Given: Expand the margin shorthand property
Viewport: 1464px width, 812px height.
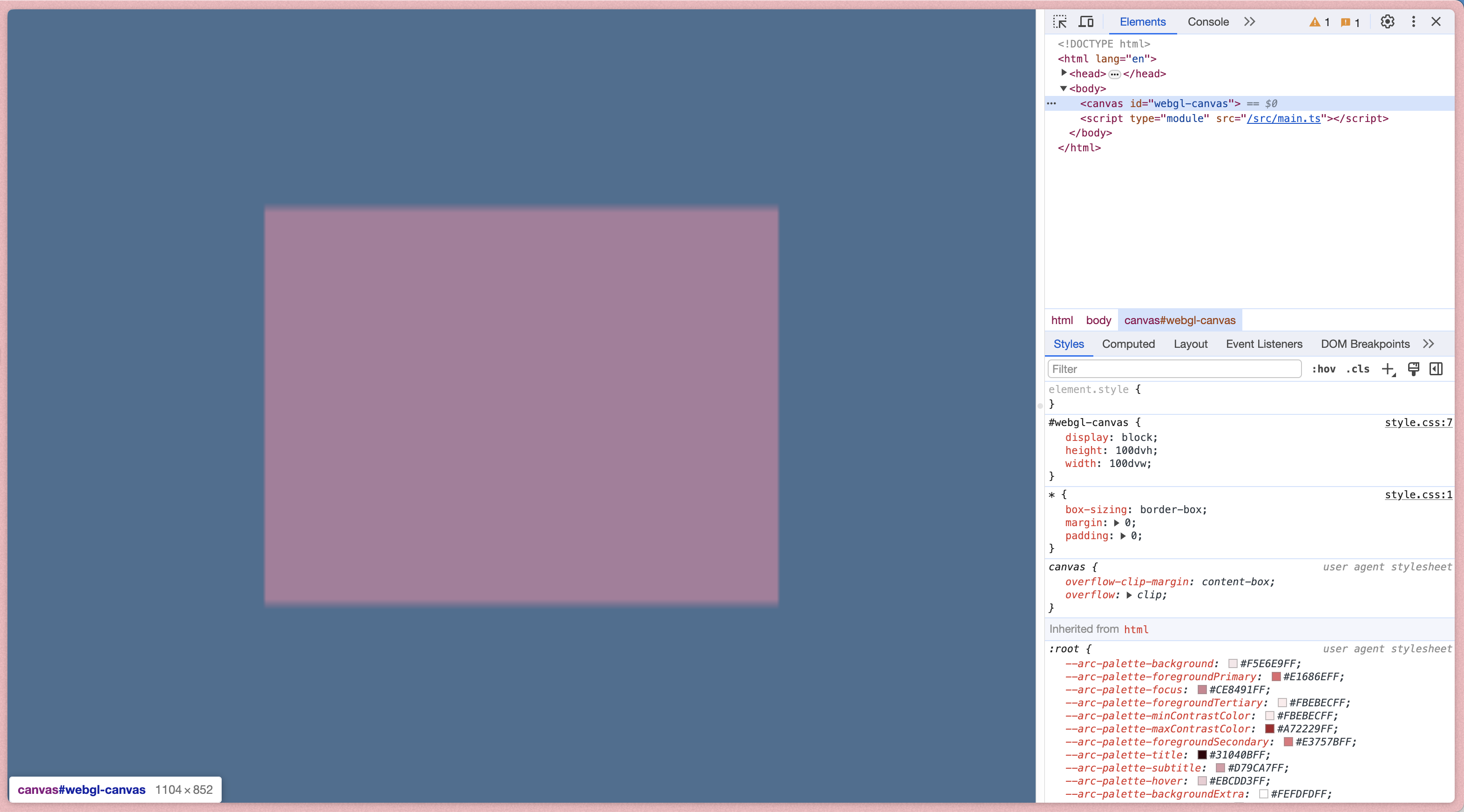Looking at the screenshot, I should pyautogui.click(x=1116, y=523).
